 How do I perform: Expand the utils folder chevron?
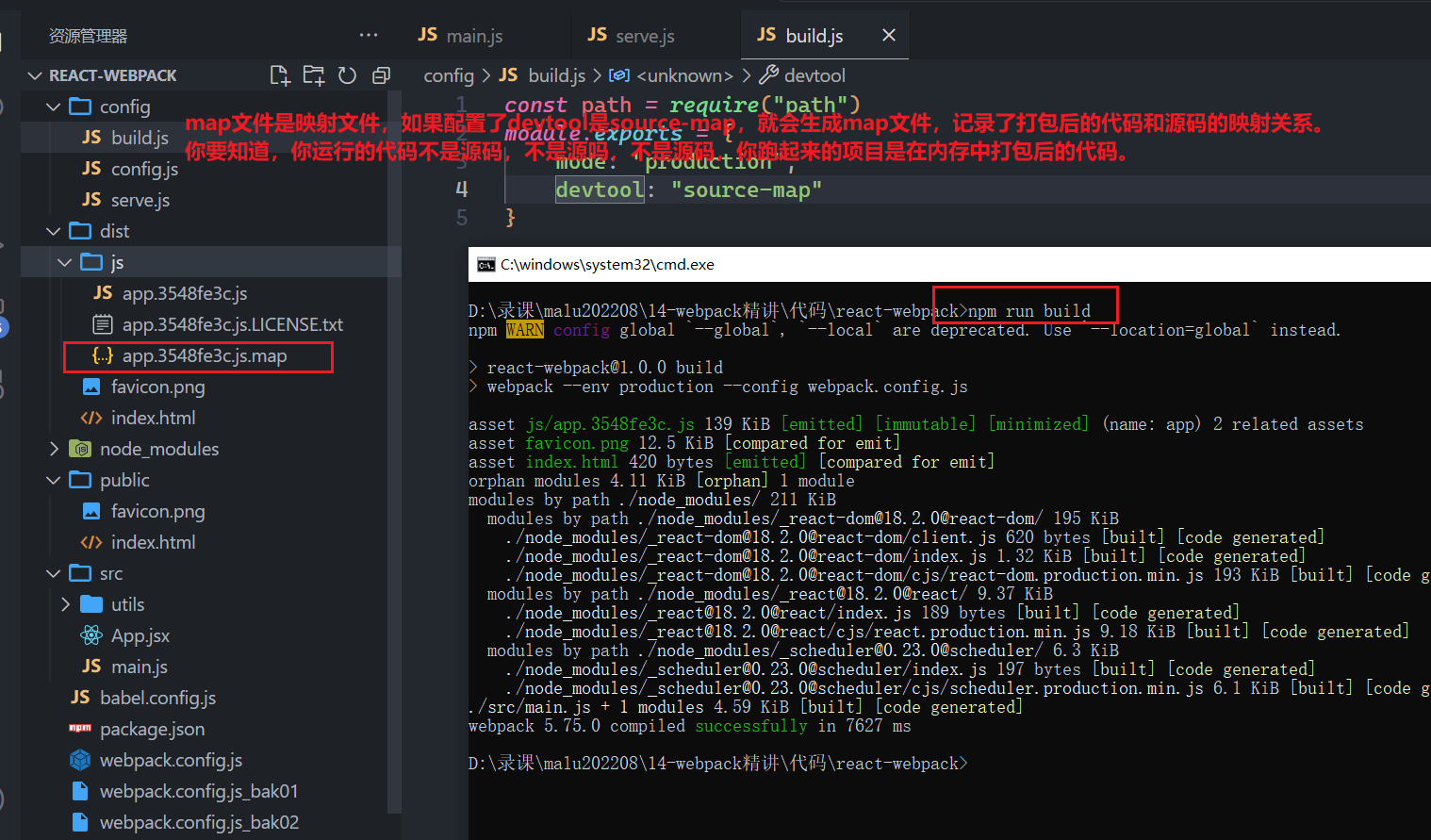(65, 604)
